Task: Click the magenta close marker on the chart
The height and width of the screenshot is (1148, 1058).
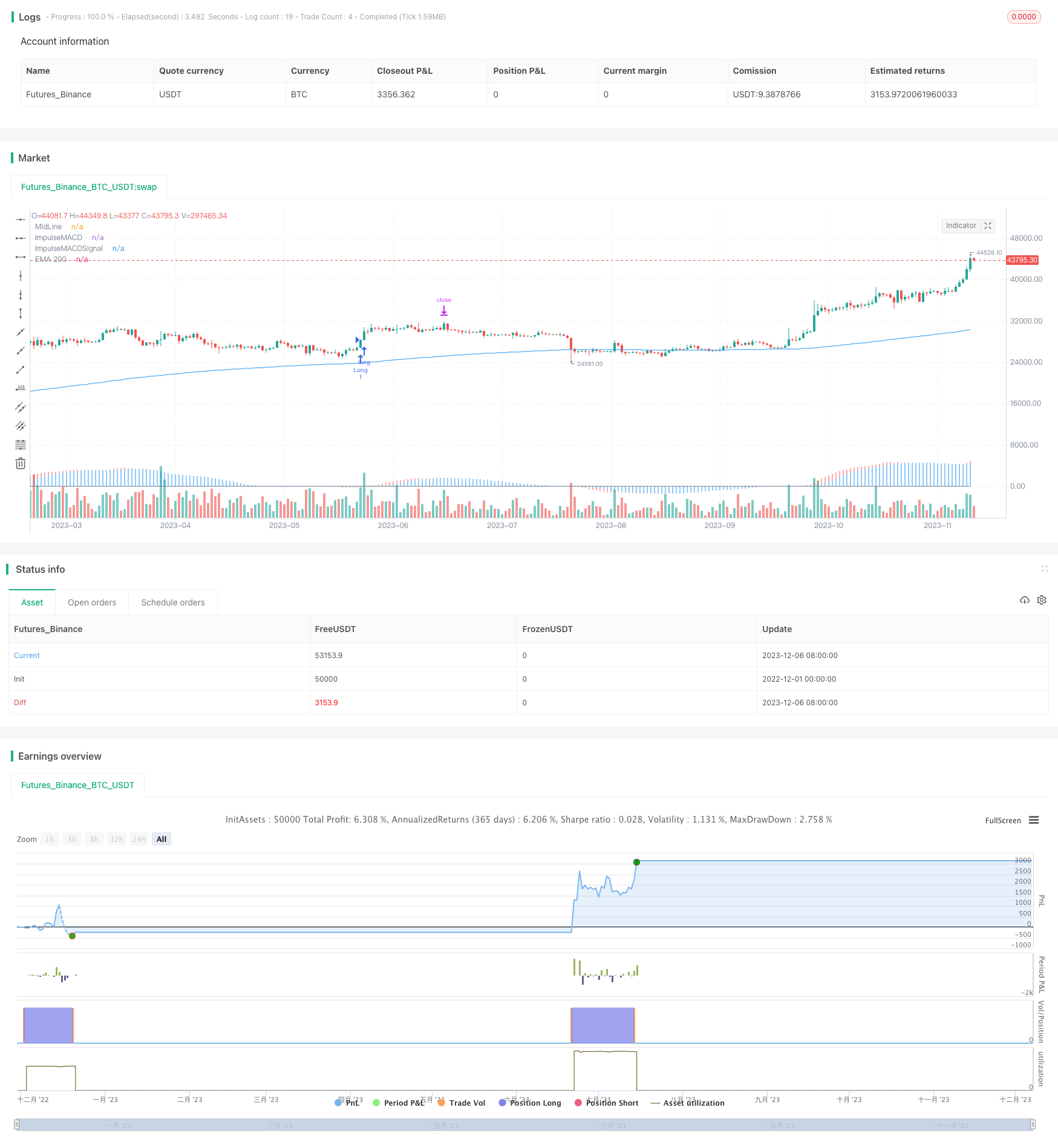Action: pos(444,307)
